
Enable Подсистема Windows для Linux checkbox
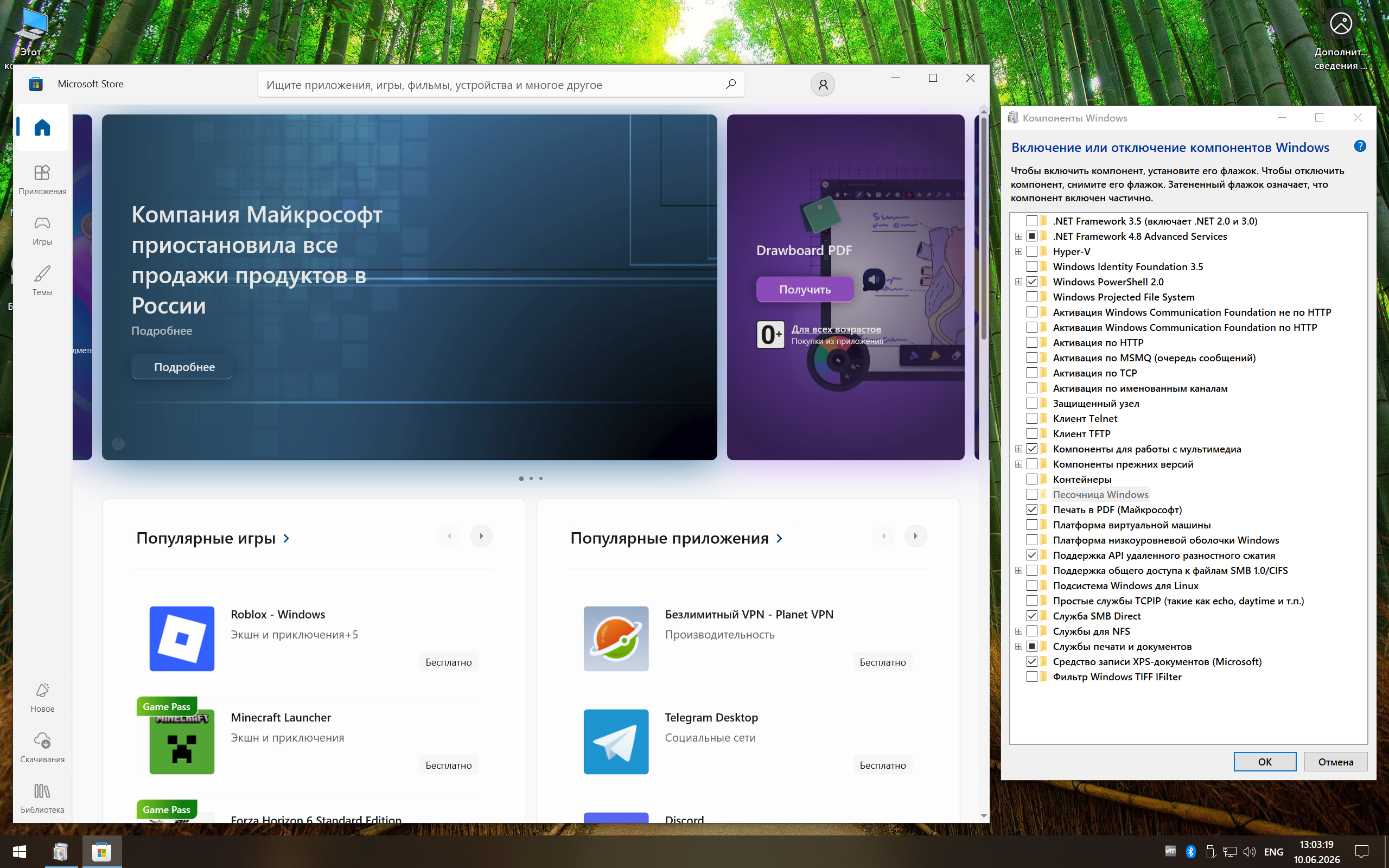click(1031, 585)
